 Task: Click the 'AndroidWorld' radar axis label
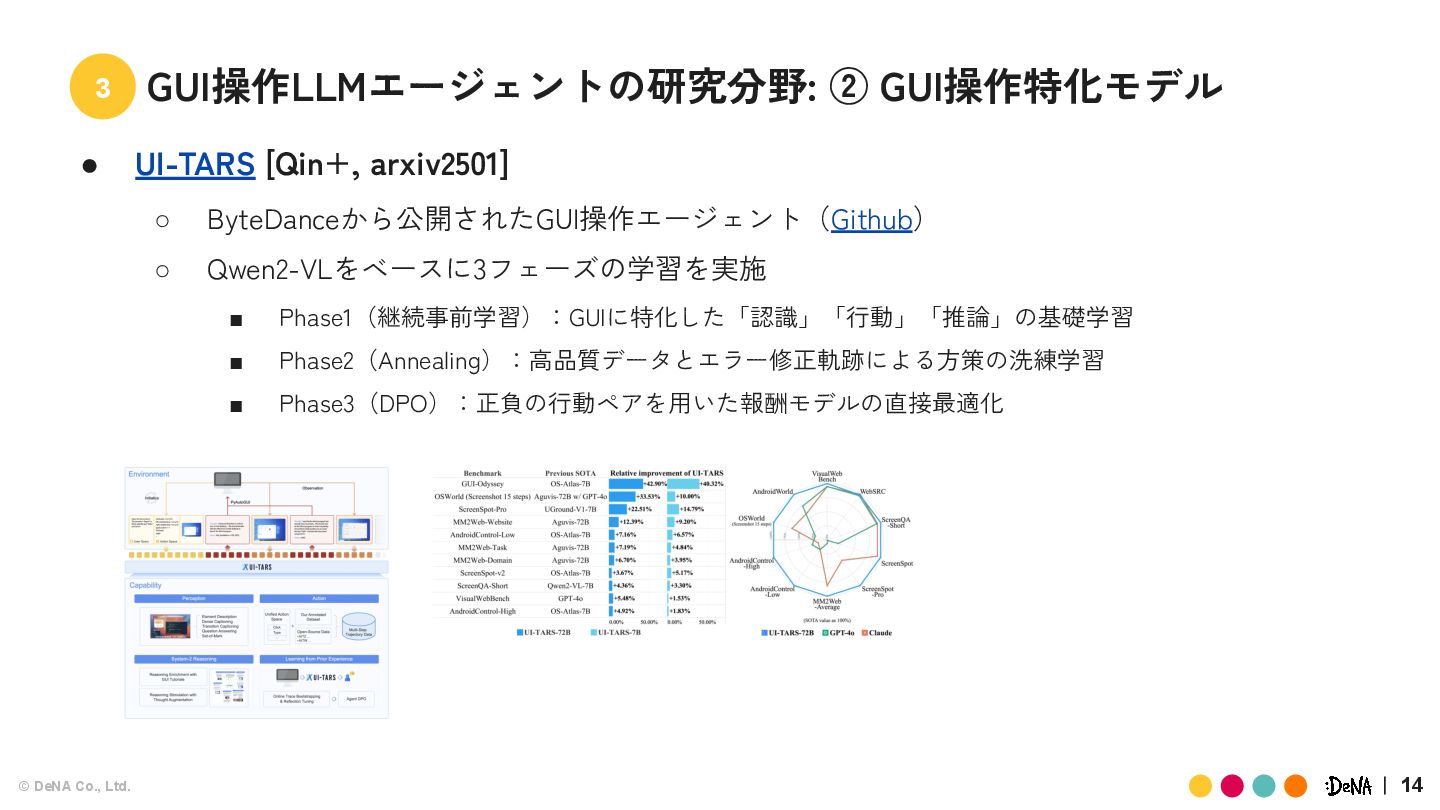(x=773, y=491)
